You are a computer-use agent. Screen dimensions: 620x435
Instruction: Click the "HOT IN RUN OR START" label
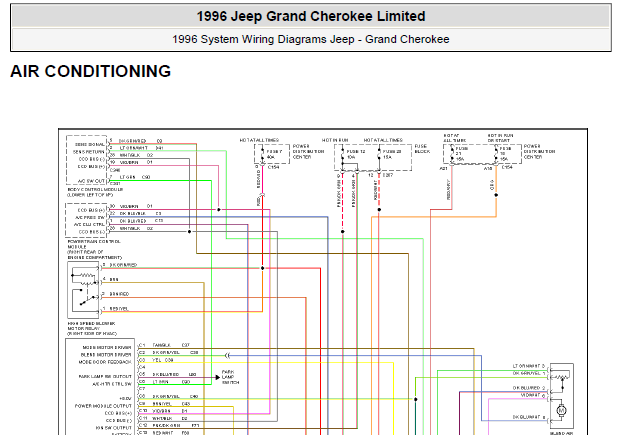click(500, 138)
